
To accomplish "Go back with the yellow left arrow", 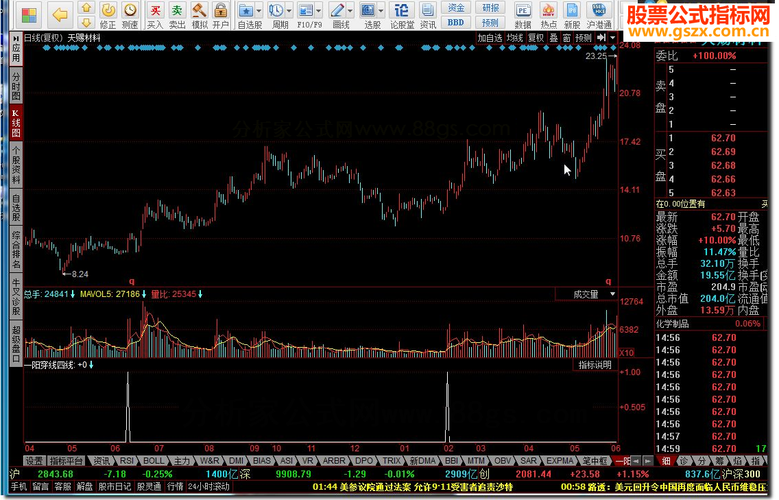I will tap(60, 15).
